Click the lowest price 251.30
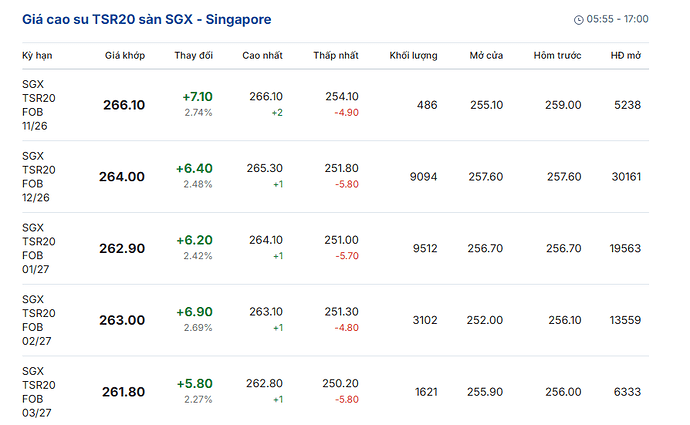The height and width of the screenshot is (425, 690). (x=341, y=312)
